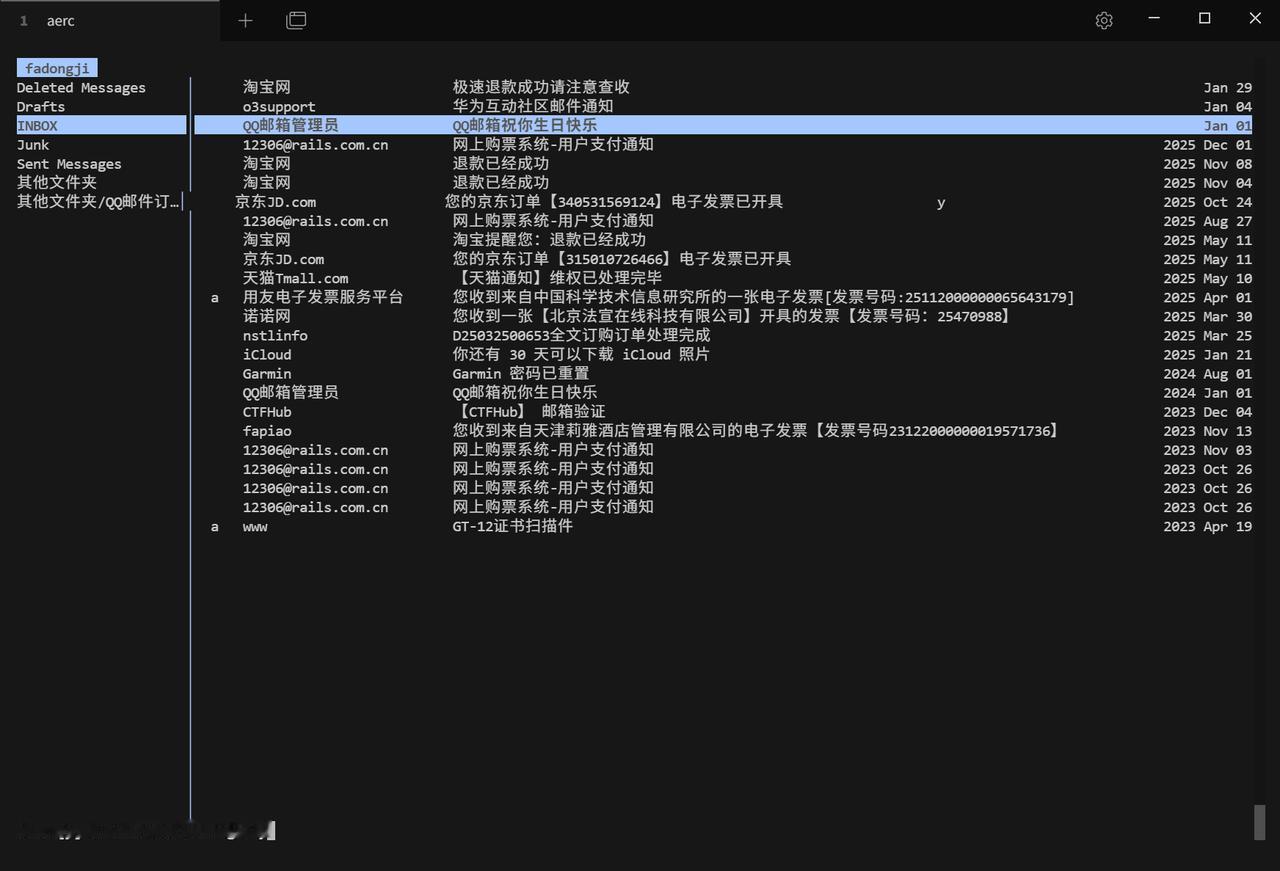
Task: Switch to the aerc terminal tab
Action: [x=60, y=20]
